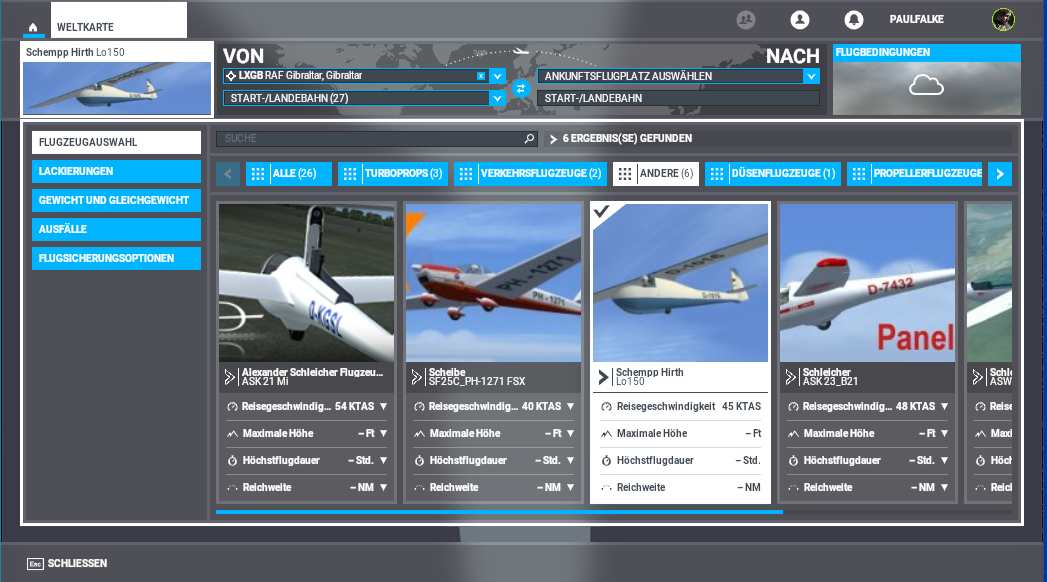Select the WELTKARTE tab
Screen dimensions: 1047x582
(119, 20)
